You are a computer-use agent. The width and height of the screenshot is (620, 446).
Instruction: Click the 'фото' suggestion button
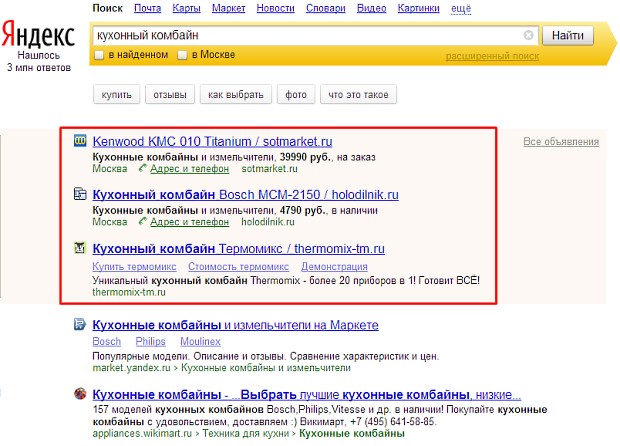(x=296, y=94)
